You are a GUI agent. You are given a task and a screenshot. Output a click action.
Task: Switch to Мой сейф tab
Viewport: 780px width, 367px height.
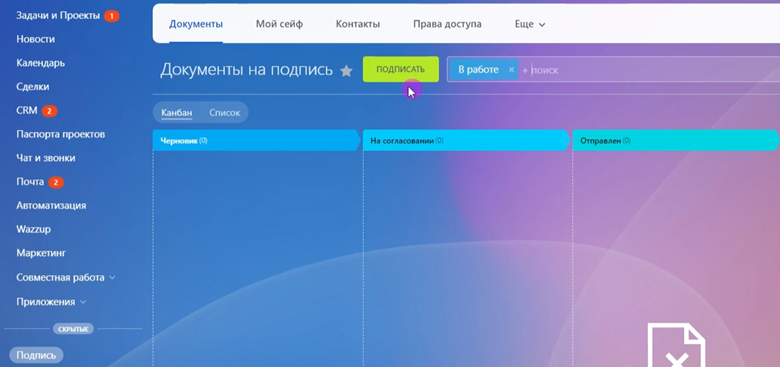pos(280,24)
